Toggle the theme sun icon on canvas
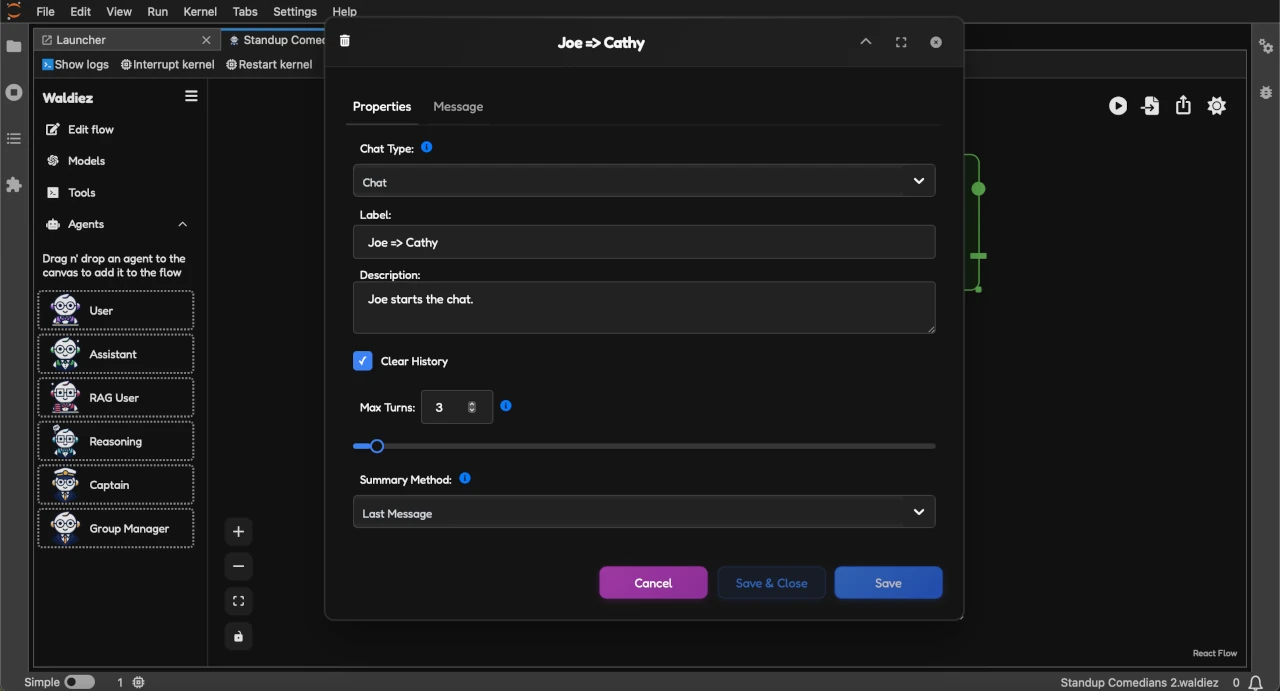Image resolution: width=1280 pixels, height=691 pixels. 1216,106
